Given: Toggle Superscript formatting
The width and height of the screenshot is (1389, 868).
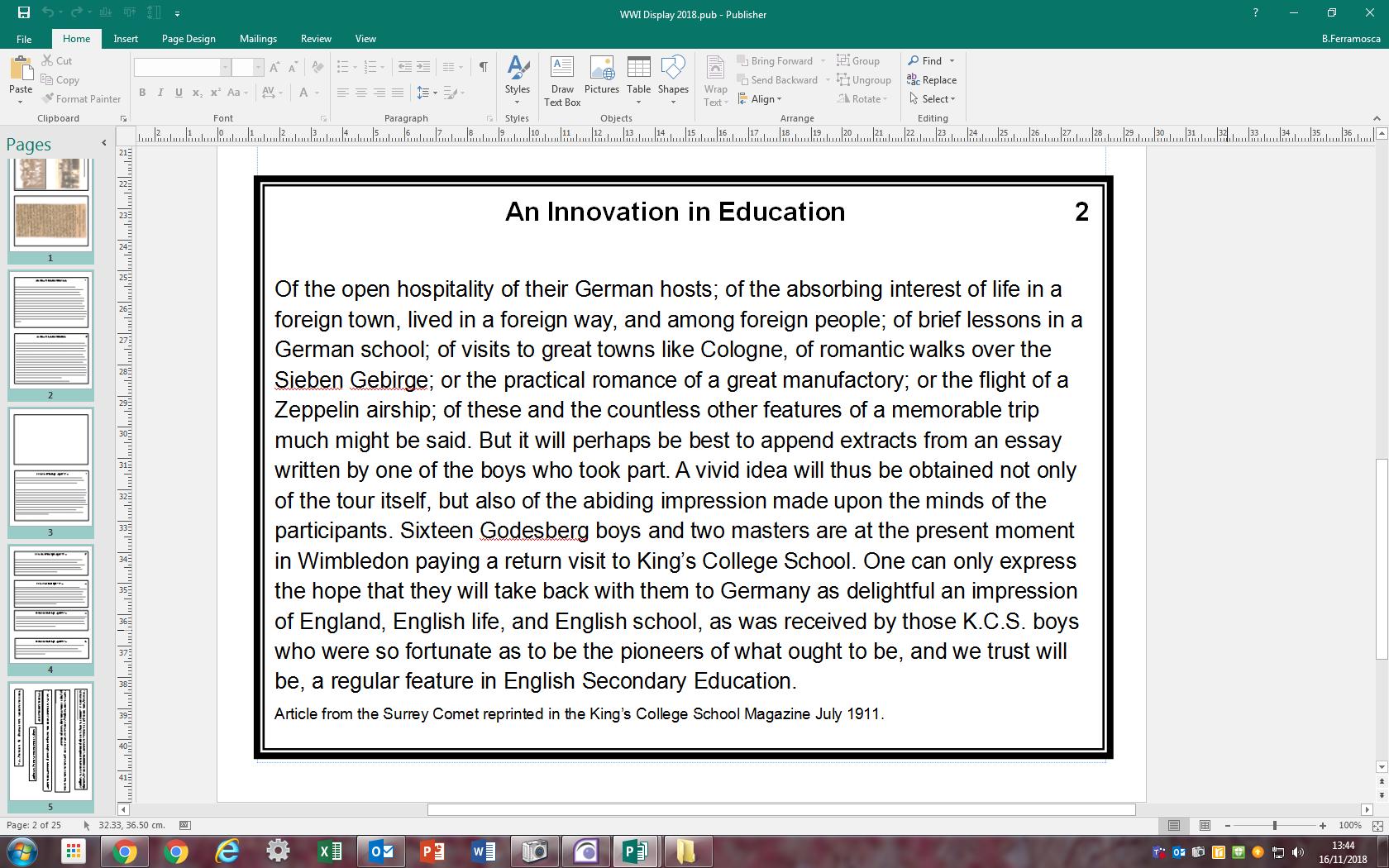Looking at the screenshot, I should click(215, 93).
